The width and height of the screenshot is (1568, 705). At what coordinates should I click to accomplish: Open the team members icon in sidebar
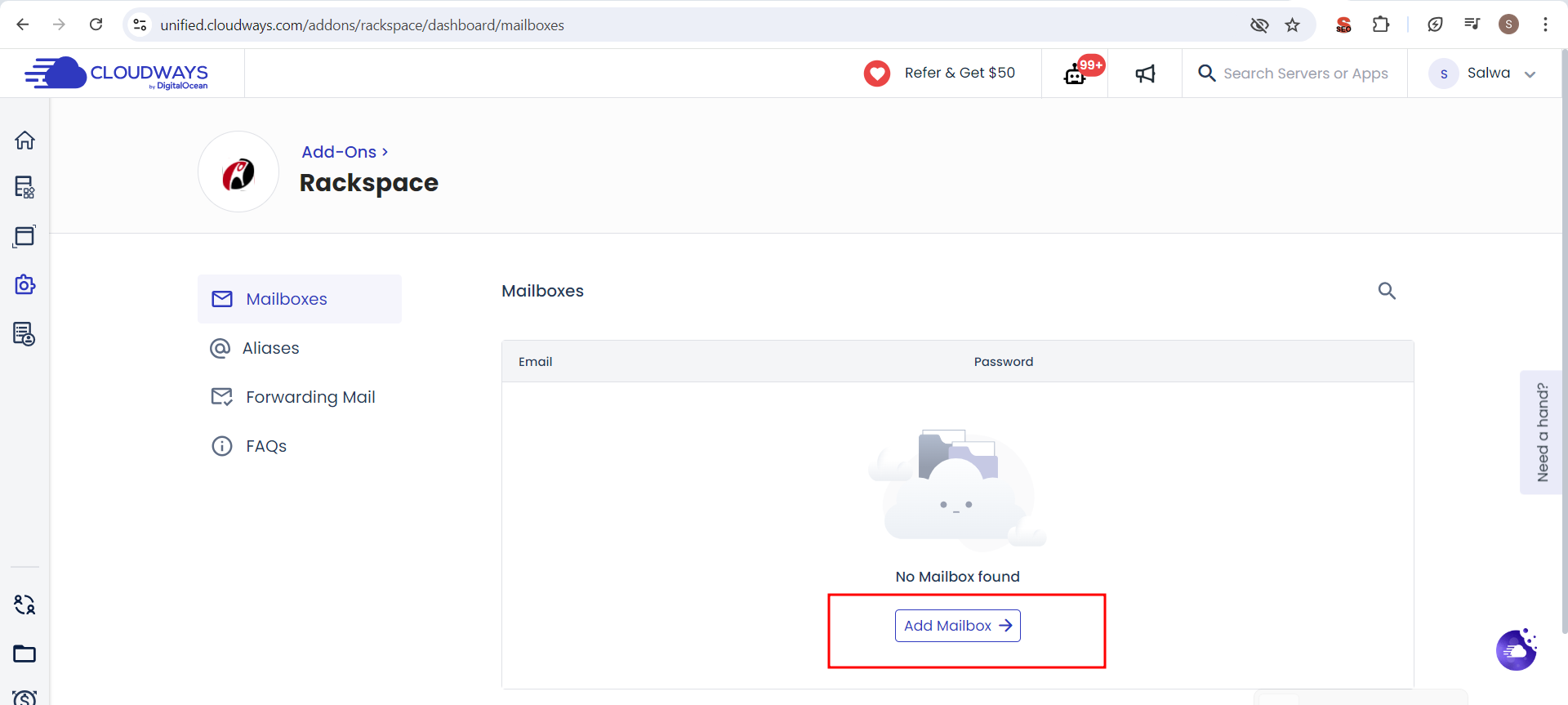click(24, 605)
